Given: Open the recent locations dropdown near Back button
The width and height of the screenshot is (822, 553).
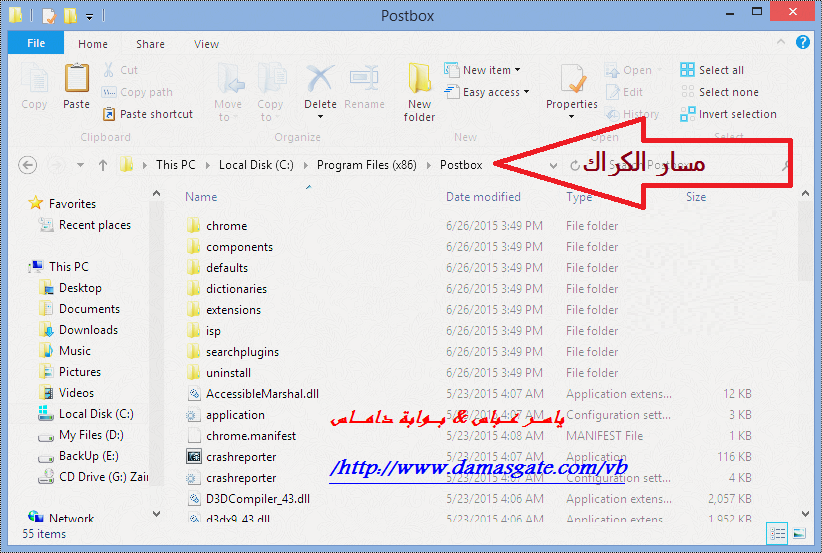Looking at the screenshot, I should pos(80,165).
